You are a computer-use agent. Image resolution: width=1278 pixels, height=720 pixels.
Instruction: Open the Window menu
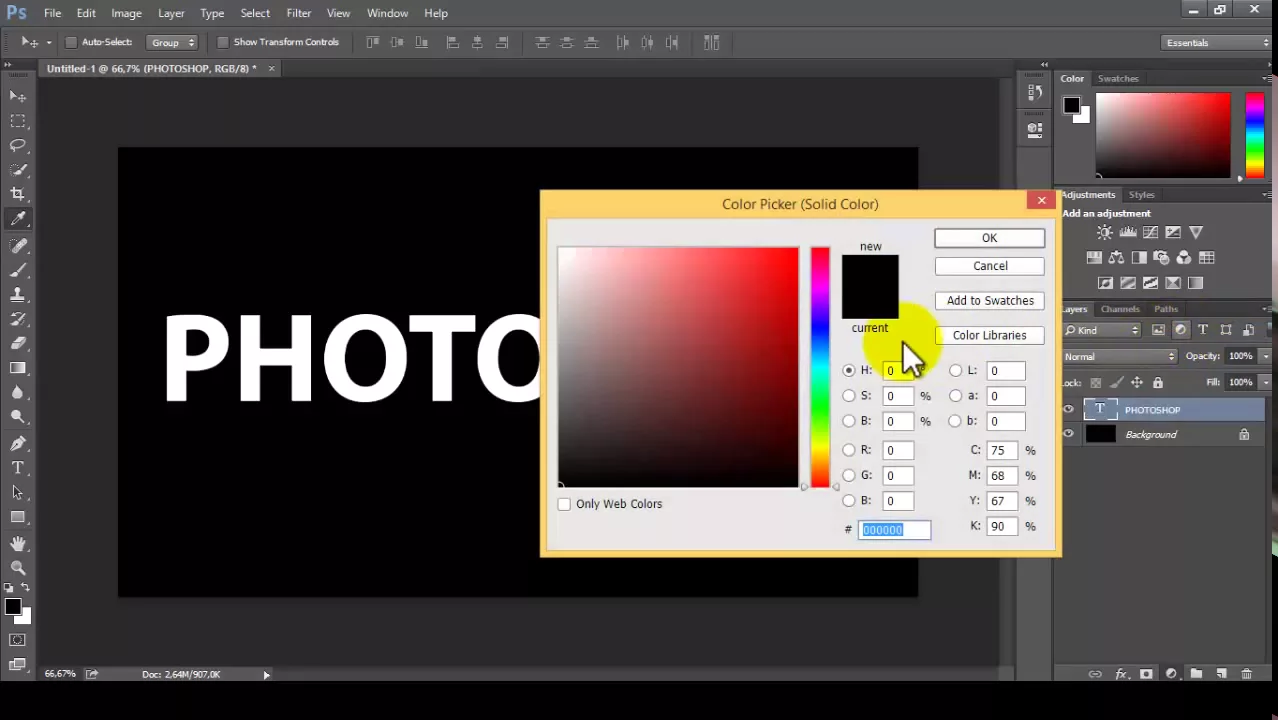pos(387,13)
